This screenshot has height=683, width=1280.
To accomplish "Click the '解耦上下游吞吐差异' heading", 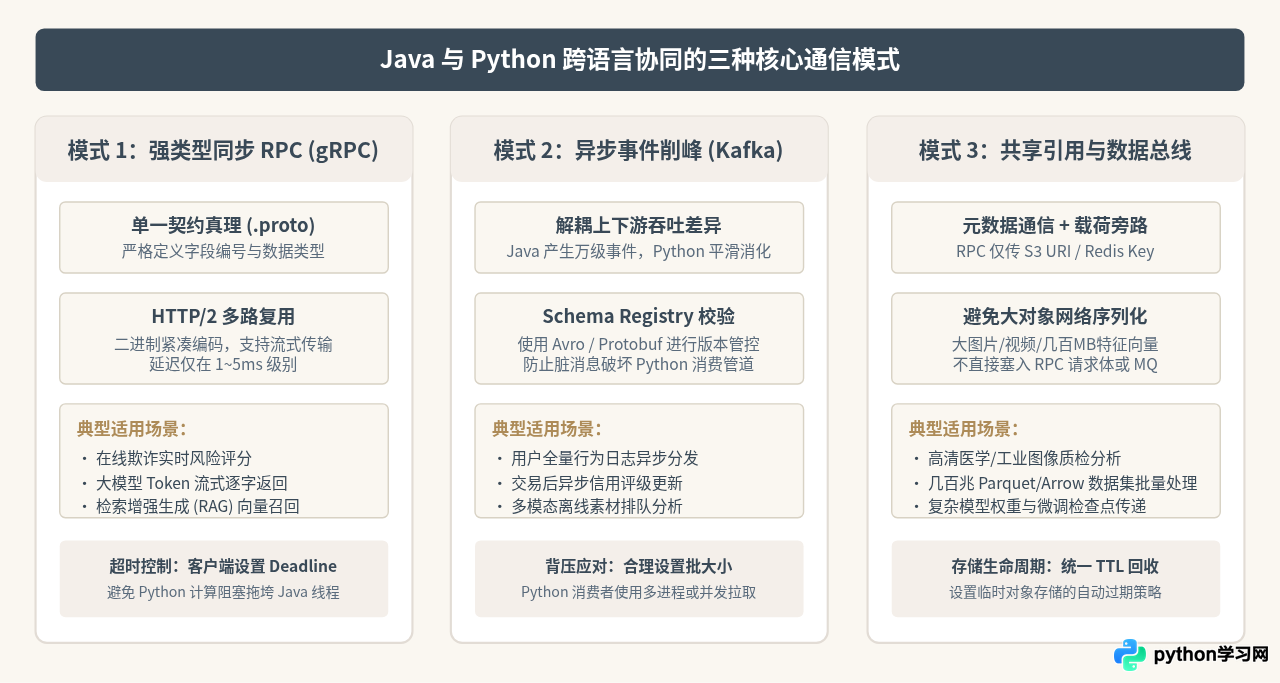I will click(638, 225).
